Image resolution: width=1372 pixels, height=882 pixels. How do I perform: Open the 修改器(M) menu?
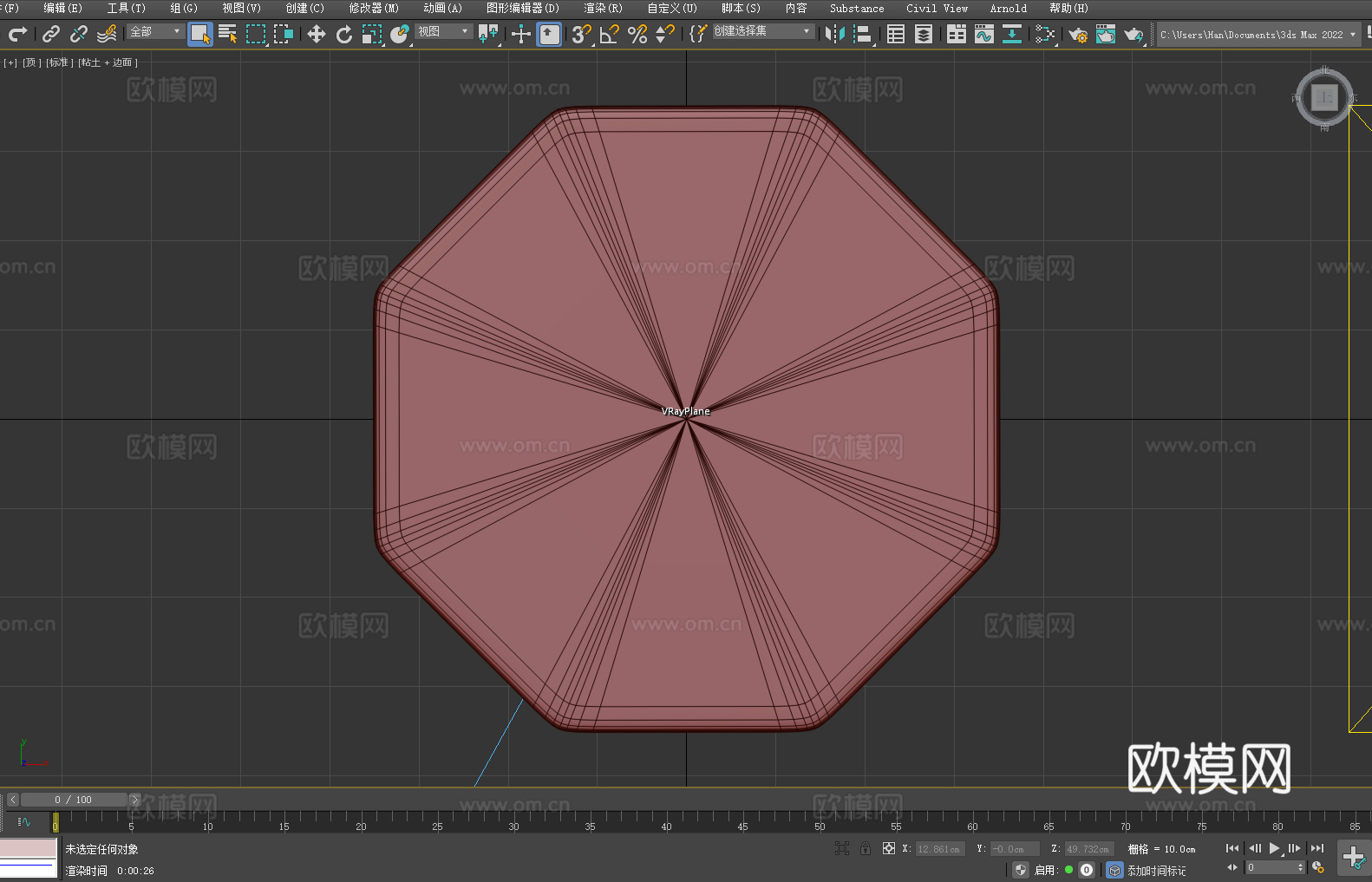coord(374,8)
